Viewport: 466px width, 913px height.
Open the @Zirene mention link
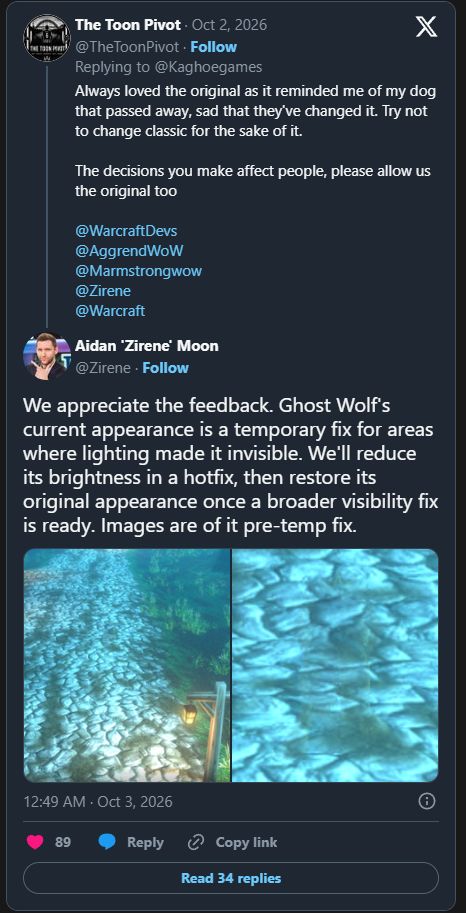103,291
